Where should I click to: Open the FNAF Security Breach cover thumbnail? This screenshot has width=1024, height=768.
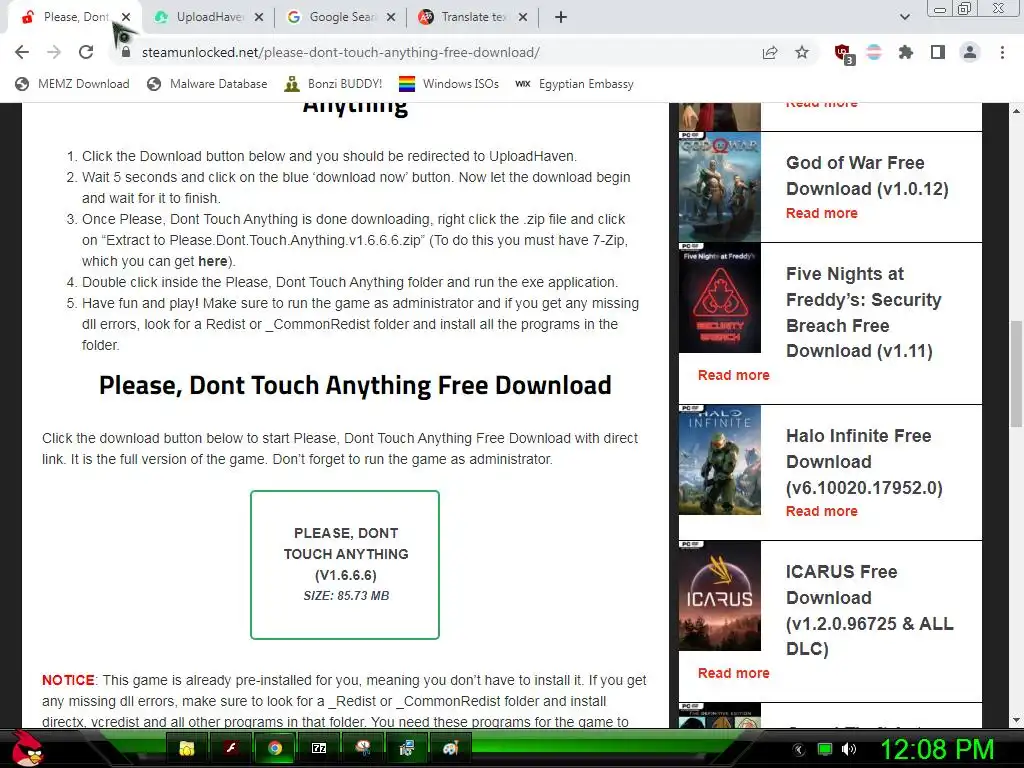click(720, 298)
